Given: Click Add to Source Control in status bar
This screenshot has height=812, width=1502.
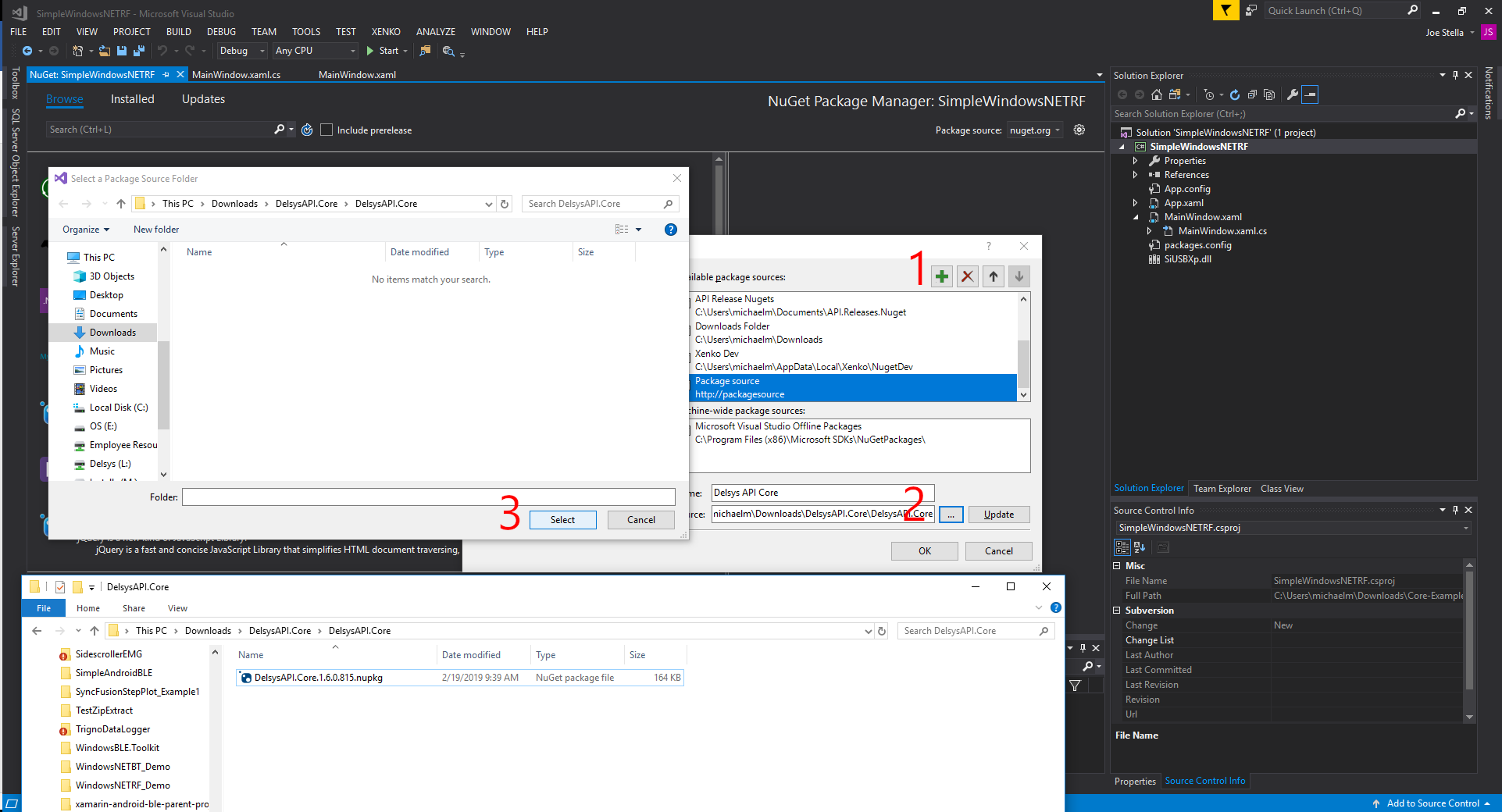Looking at the screenshot, I should [x=1432, y=803].
